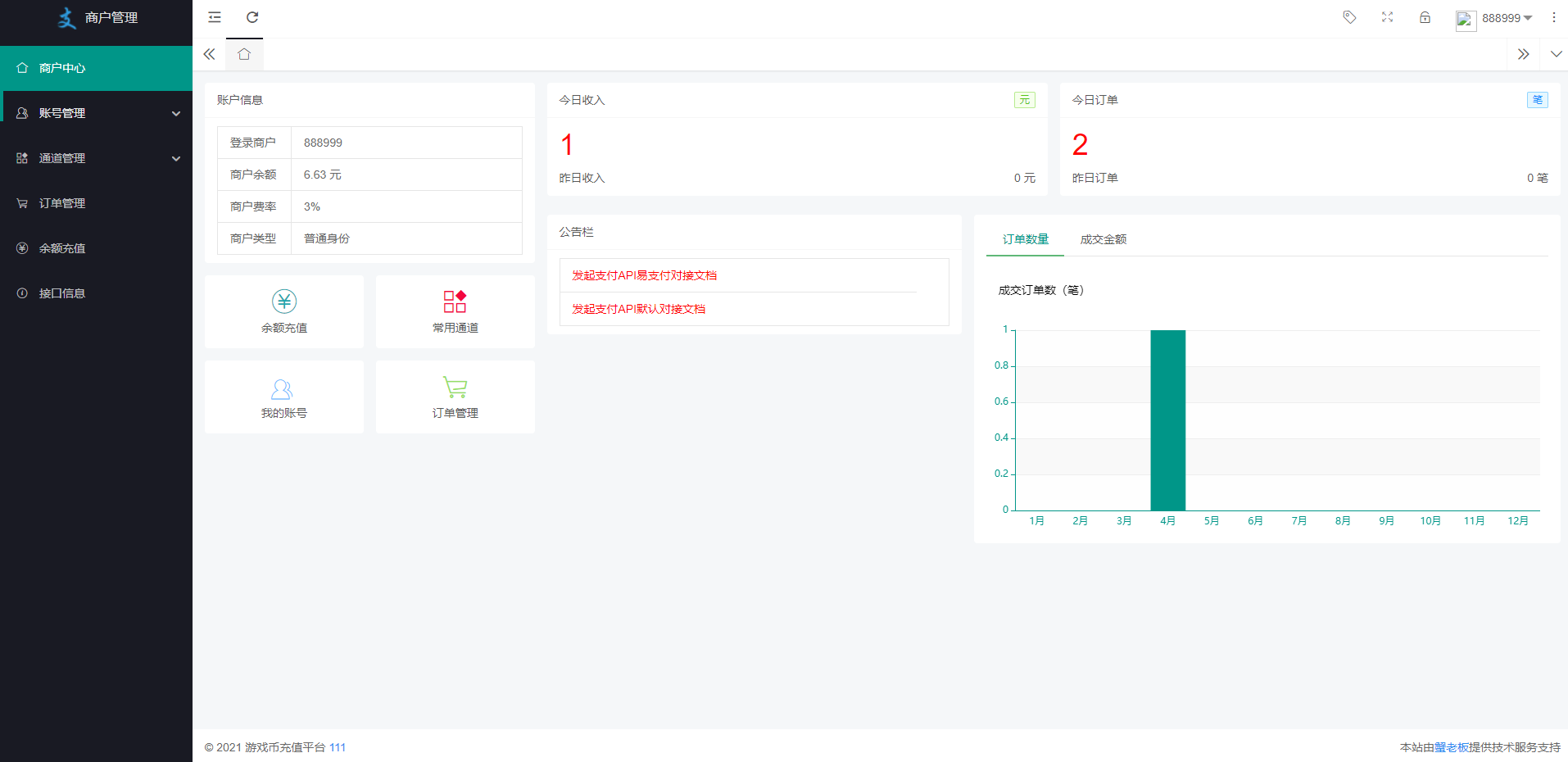
Task: Click the home tab icon above the dashboard
Action: click(x=243, y=53)
